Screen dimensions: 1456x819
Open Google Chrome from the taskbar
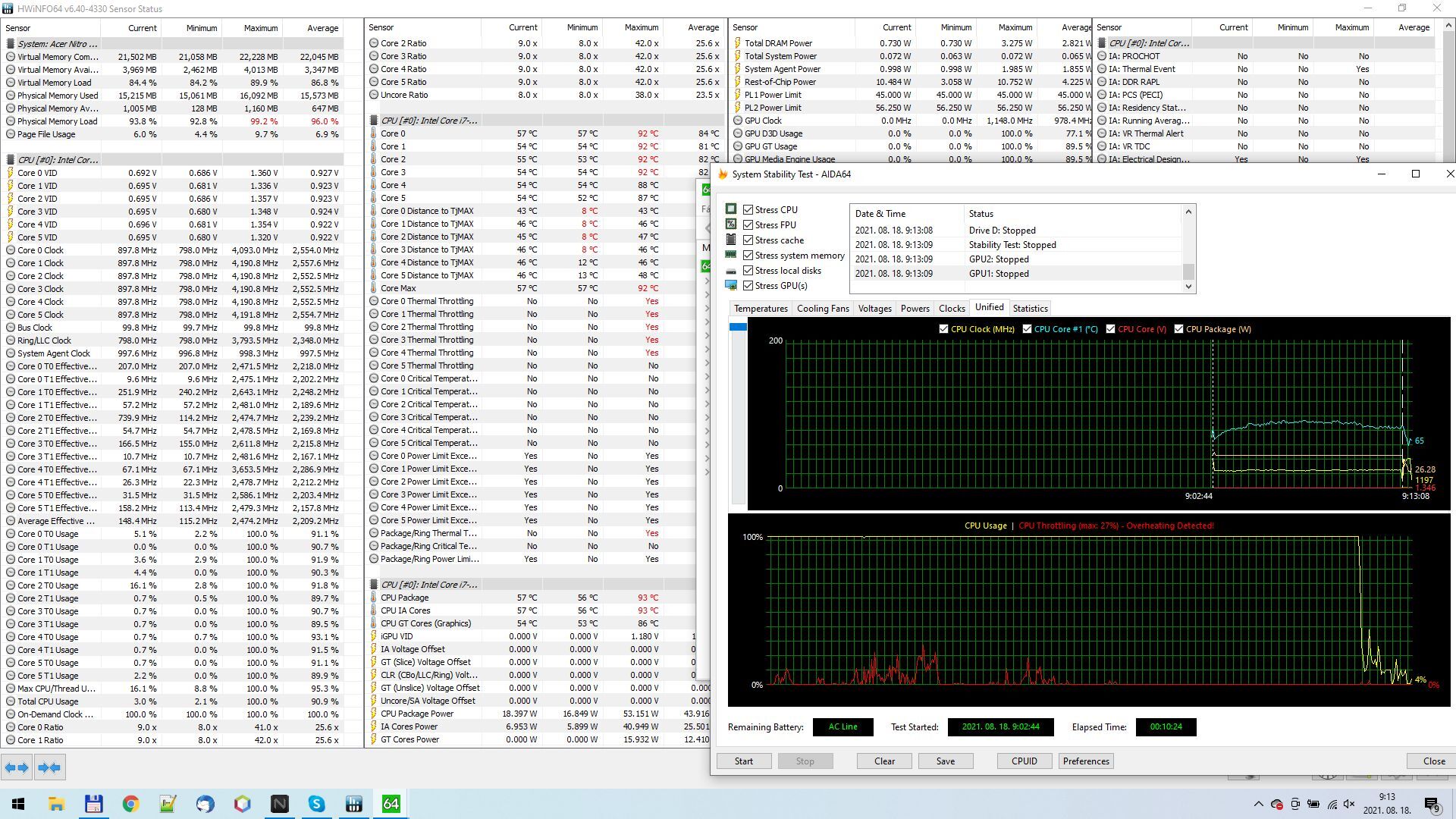pos(130,804)
